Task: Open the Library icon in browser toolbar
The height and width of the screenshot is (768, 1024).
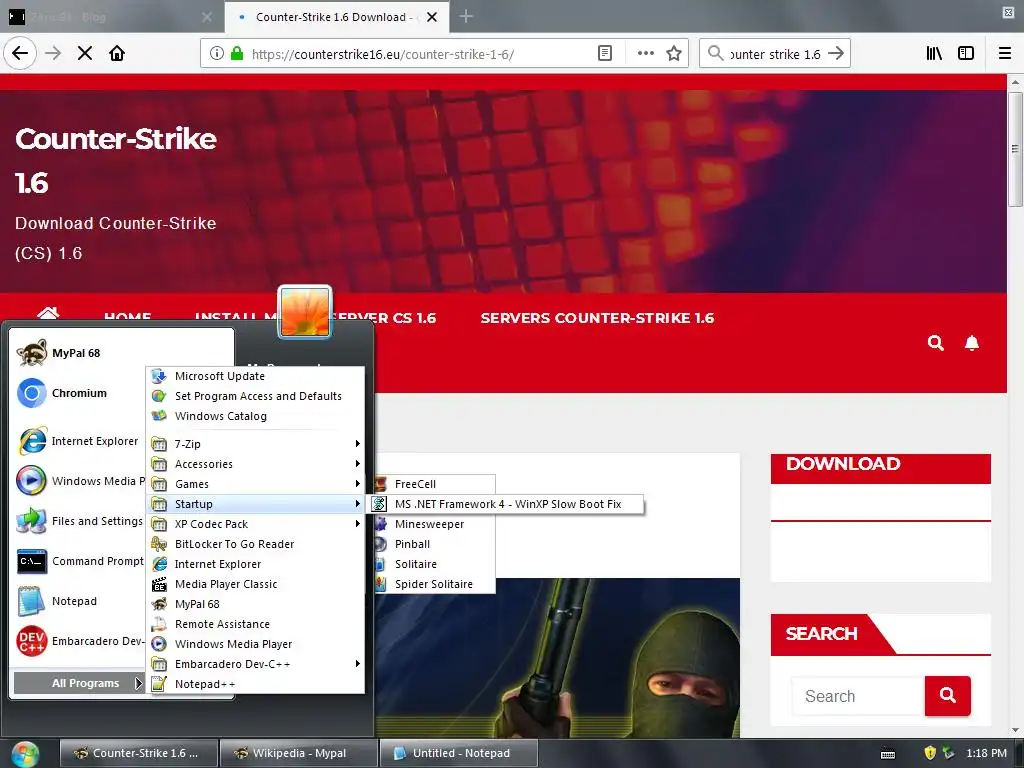Action: [934, 54]
